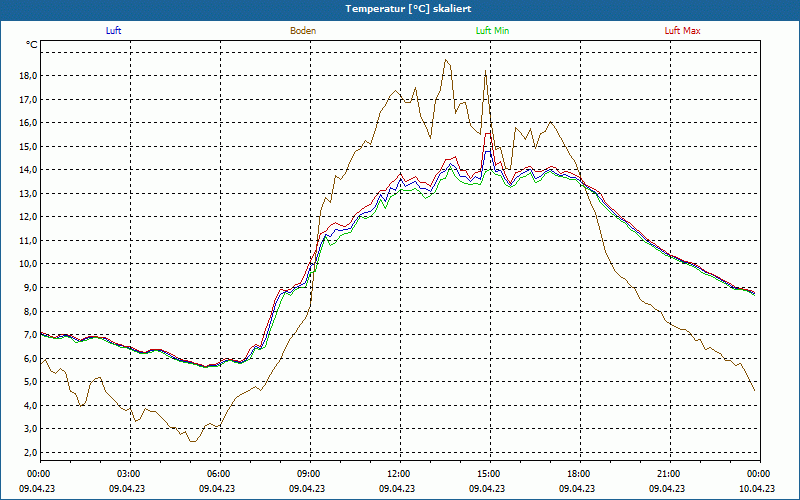
Task: Click the Boden legend label
Action: pos(303,31)
